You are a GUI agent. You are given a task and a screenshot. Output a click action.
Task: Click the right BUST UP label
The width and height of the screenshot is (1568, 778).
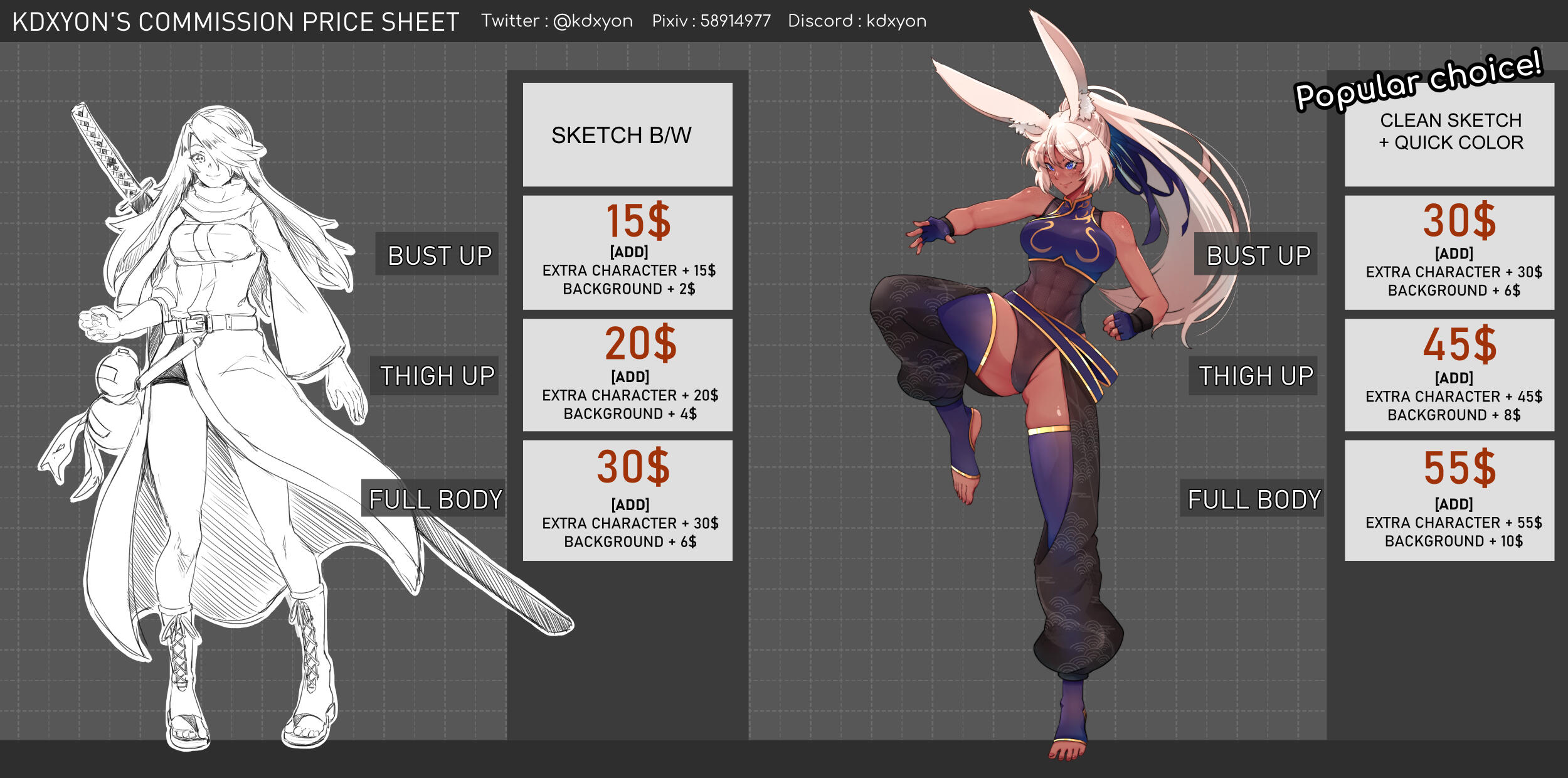[x=1258, y=255]
